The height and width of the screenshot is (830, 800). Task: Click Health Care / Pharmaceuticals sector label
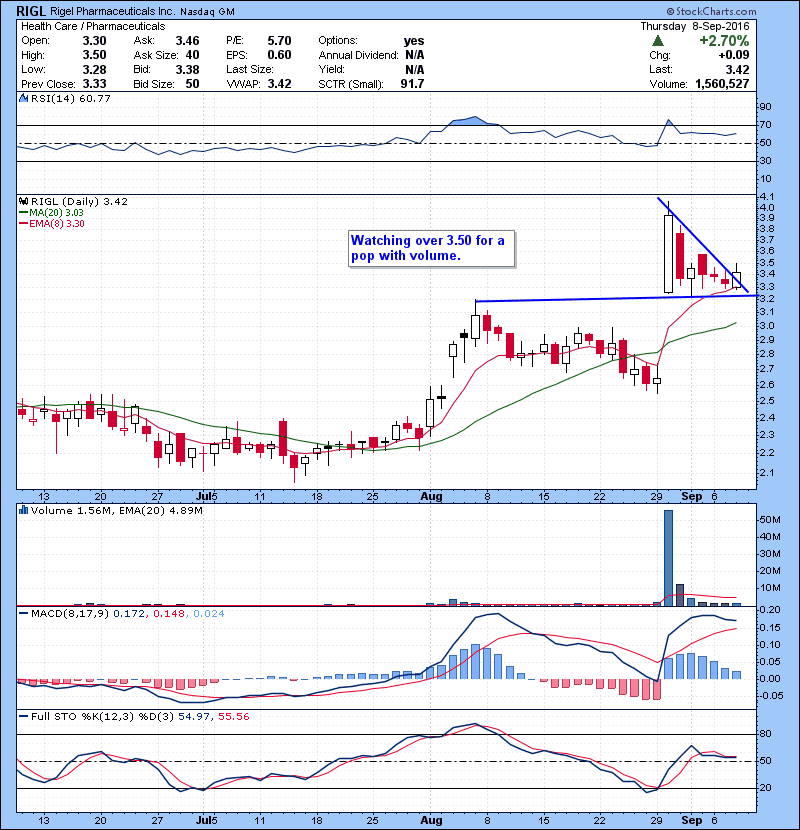pyautogui.click(x=93, y=26)
